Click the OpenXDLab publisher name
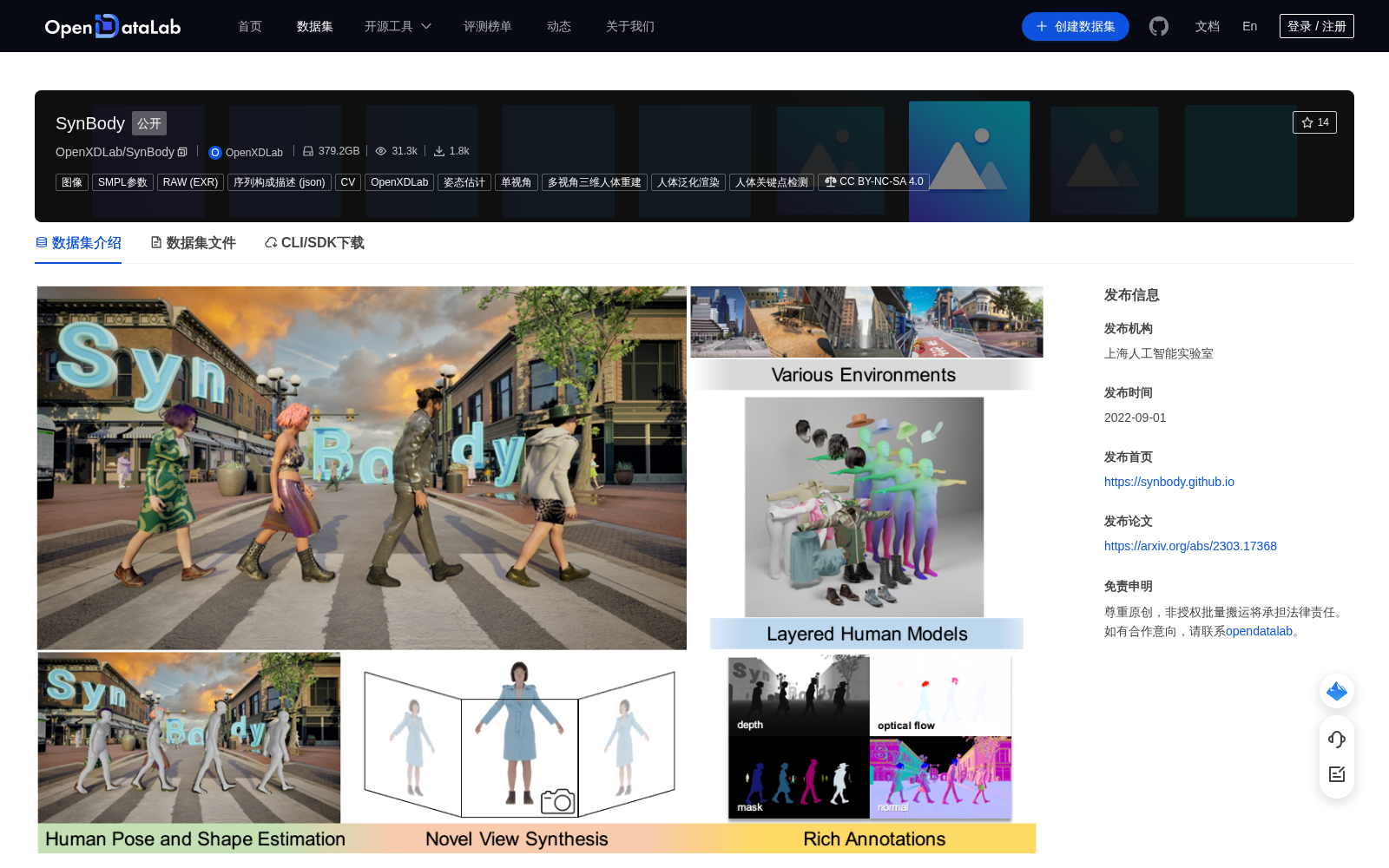This screenshot has height=868, width=1389. (x=254, y=153)
